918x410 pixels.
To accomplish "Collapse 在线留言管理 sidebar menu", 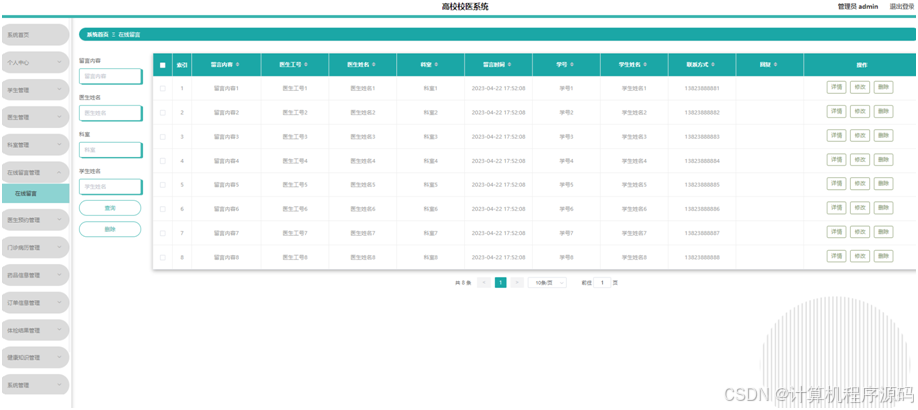I will (35, 173).
